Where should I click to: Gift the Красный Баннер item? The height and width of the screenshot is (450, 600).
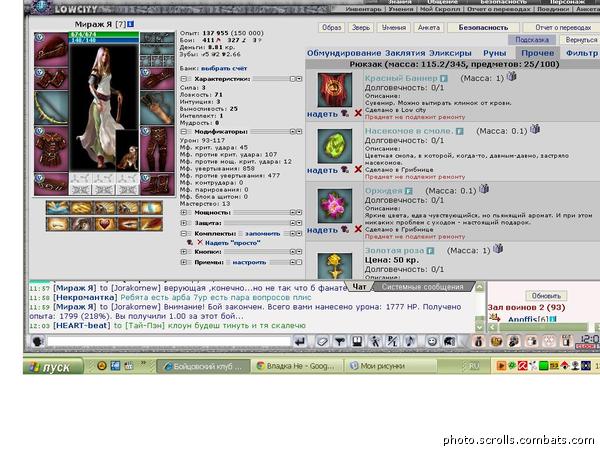tap(512, 77)
